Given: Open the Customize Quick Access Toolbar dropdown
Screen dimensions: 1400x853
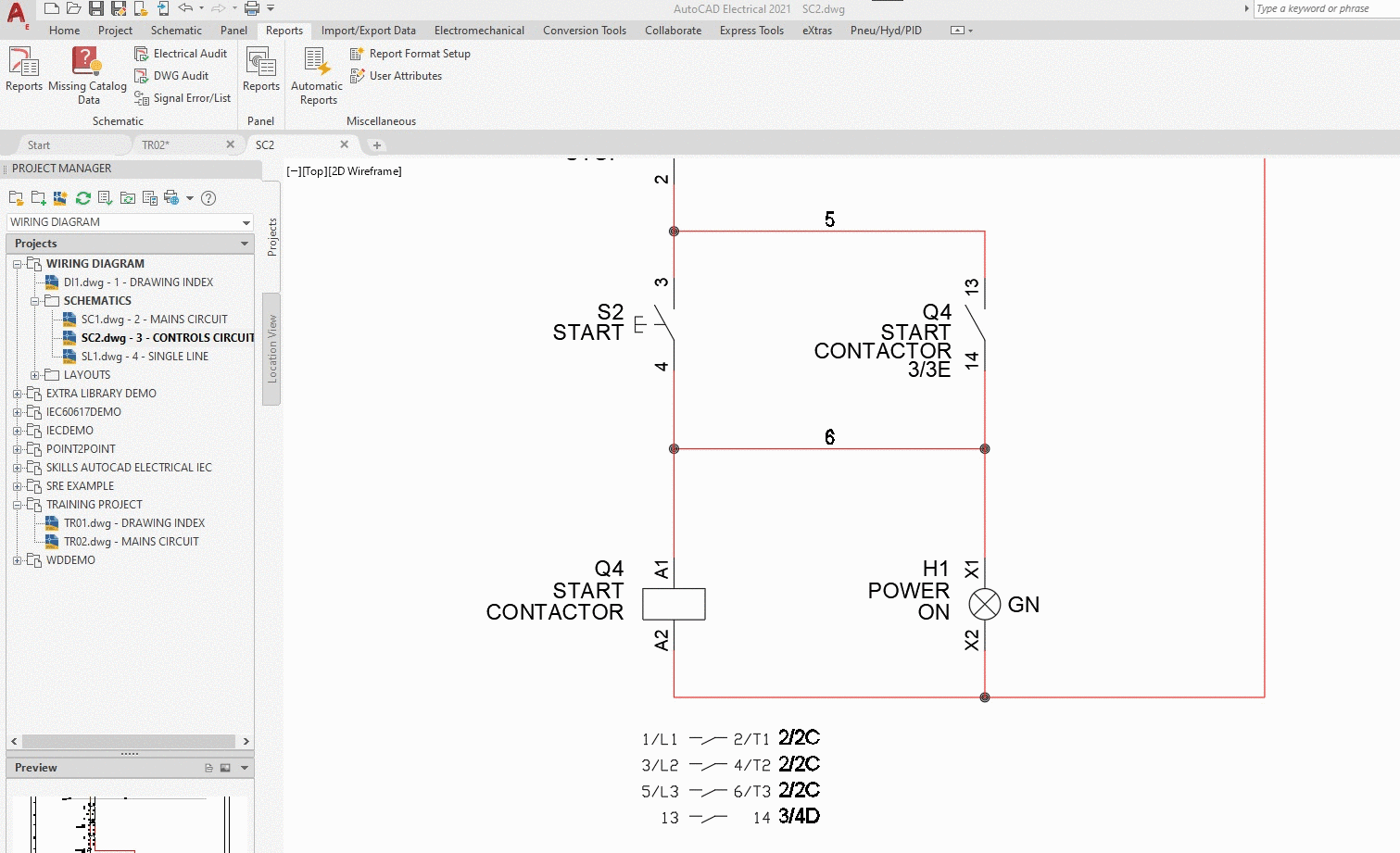Looking at the screenshot, I should pos(271,8).
